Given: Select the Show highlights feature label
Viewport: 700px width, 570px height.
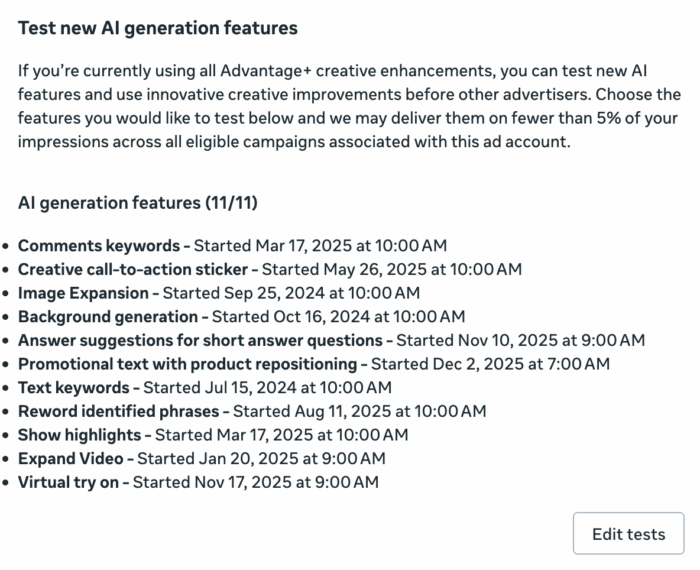Looking at the screenshot, I should point(80,435).
